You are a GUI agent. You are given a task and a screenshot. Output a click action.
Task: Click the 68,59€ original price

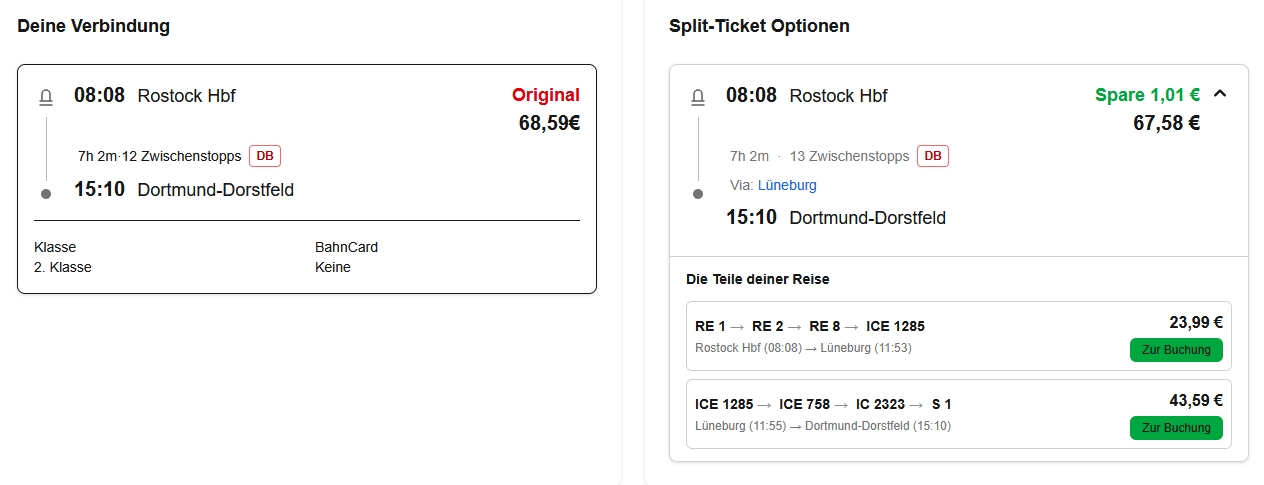pos(549,123)
